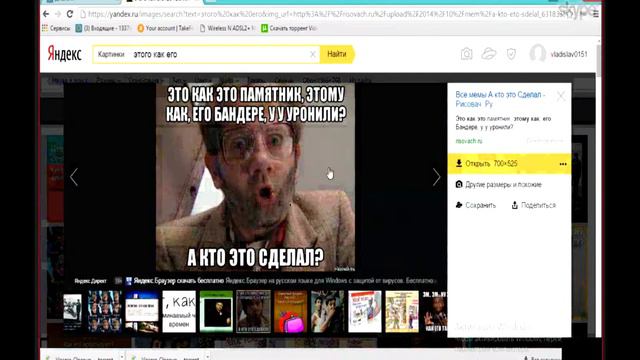640x360 pixels.
Task: Select the thumbnail showing ', как' text
Action: 179,311
